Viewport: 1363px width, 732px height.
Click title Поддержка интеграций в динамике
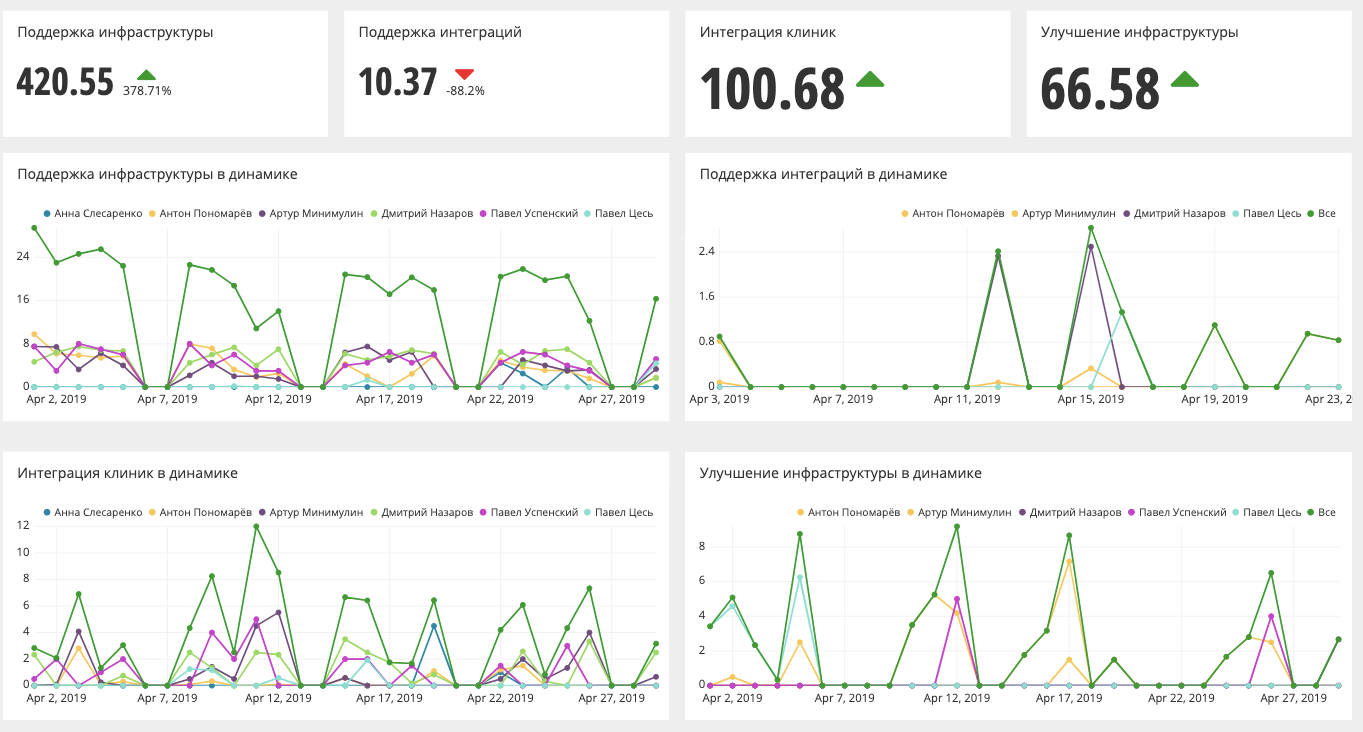823,174
